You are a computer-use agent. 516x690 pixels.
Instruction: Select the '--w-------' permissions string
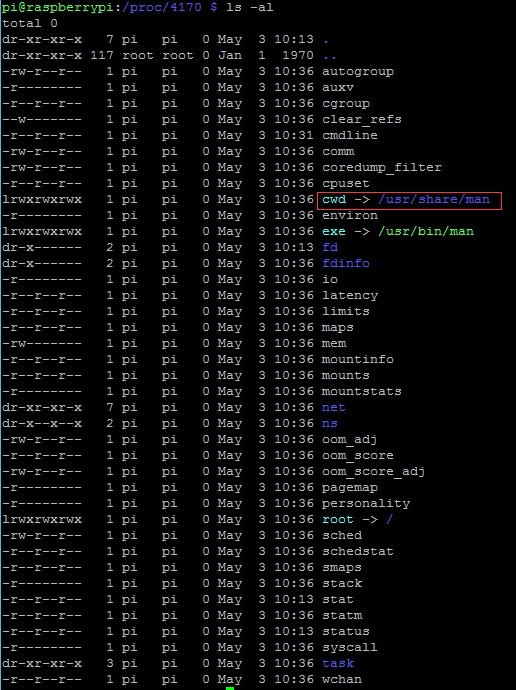click(42, 120)
